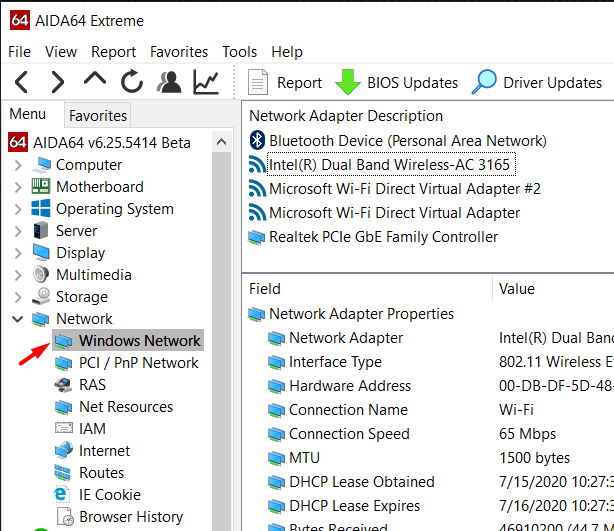Select Net Resources in tree

point(126,406)
